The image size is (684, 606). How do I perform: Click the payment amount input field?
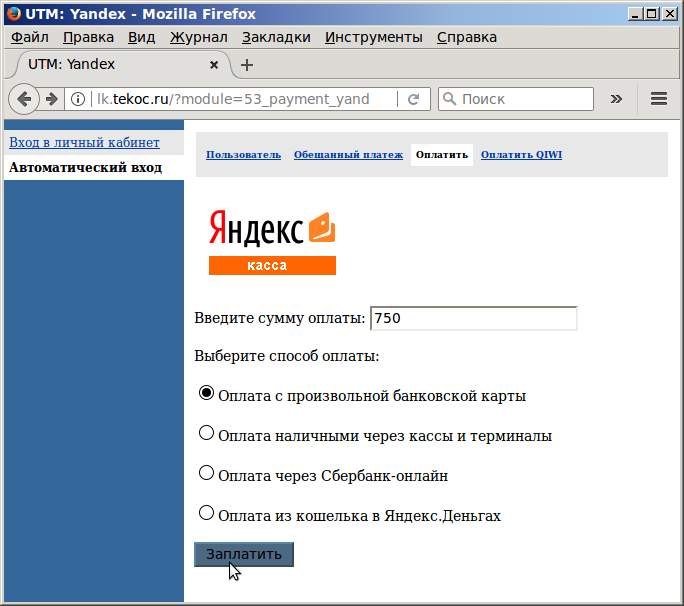473,318
